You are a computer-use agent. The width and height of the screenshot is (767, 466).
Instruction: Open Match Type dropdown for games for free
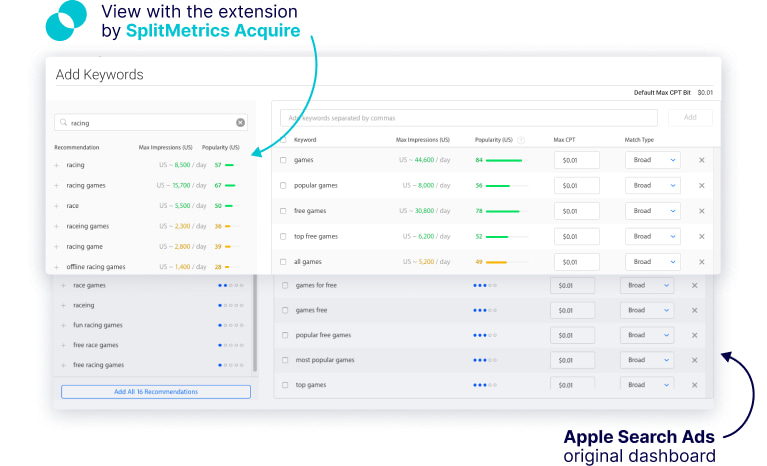pos(647,286)
